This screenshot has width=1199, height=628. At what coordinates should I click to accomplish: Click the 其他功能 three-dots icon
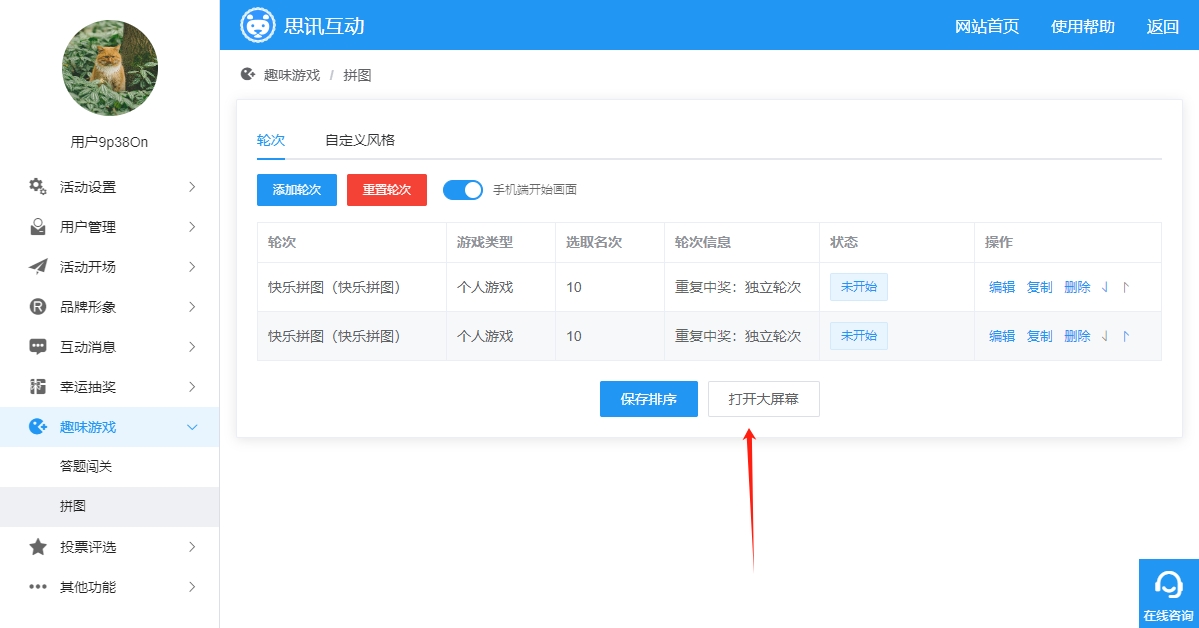click(x=37, y=587)
